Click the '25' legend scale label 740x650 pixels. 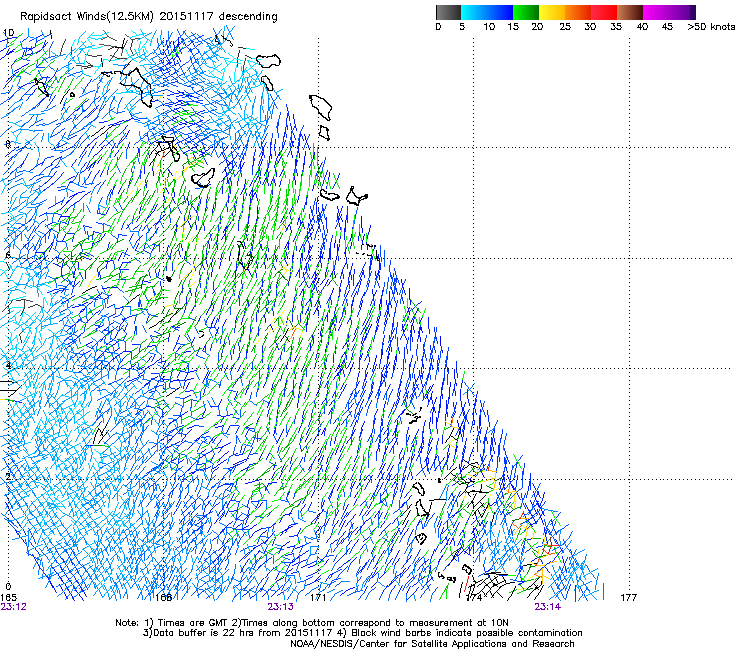[565, 27]
